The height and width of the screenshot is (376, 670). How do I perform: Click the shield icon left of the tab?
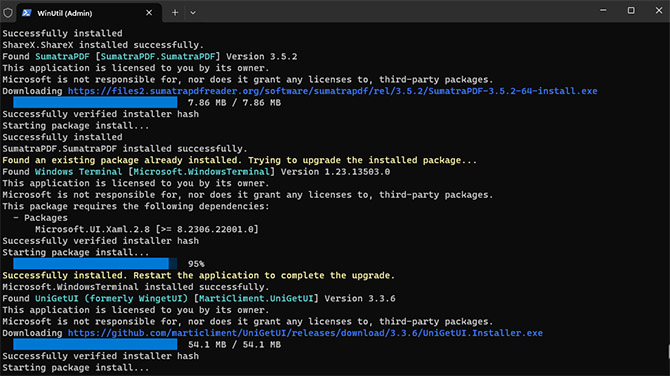[8, 13]
